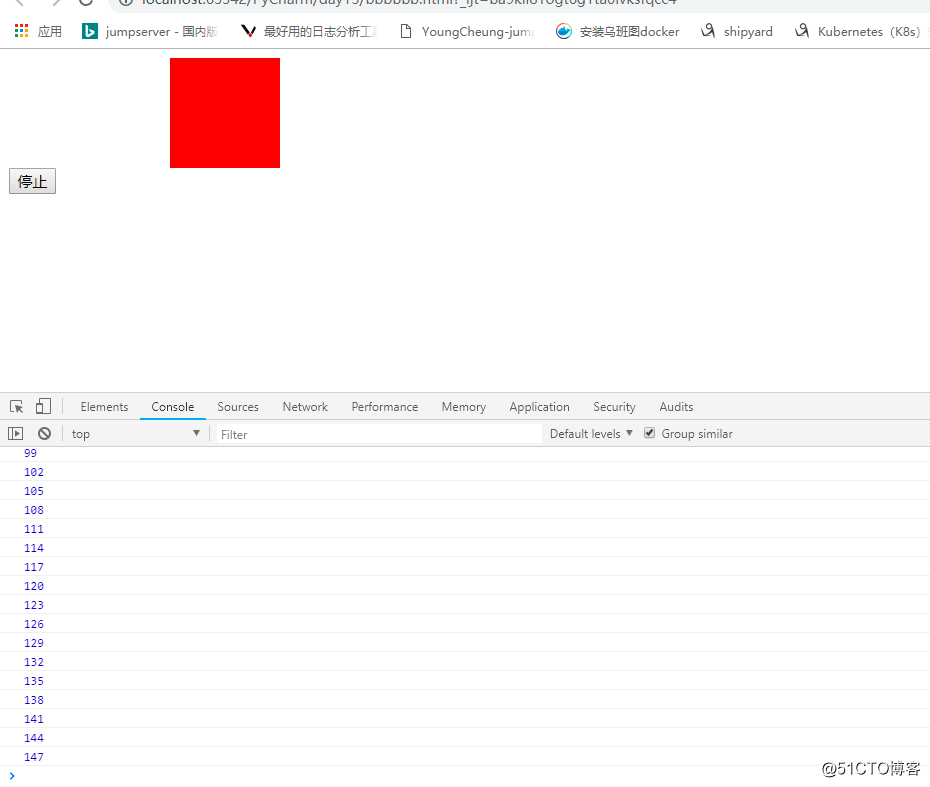Switch to the Performance tab
The width and height of the screenshot is (930, 787).
point(384,407)
